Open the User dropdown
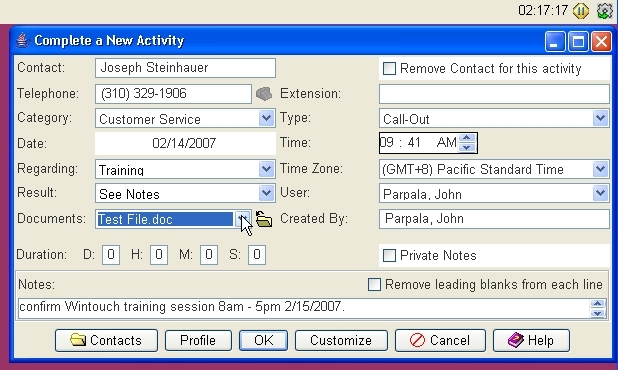The height and width of the screenshot is (370, 618). click(600, 193)
